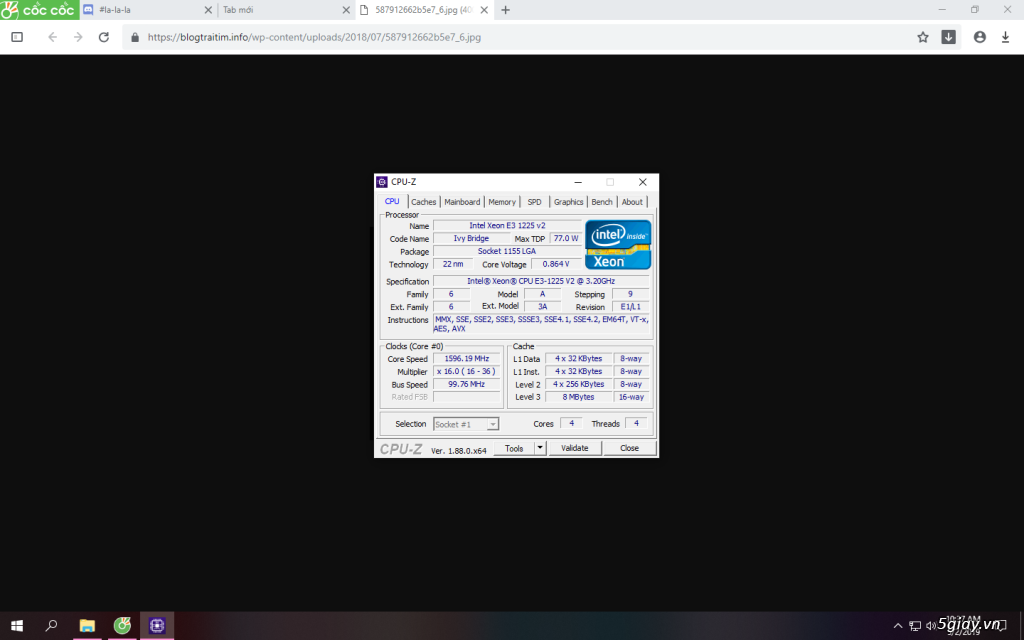
Task: Open the Cốc Cốc browser menu logo
Action: (x=39, y=10)
